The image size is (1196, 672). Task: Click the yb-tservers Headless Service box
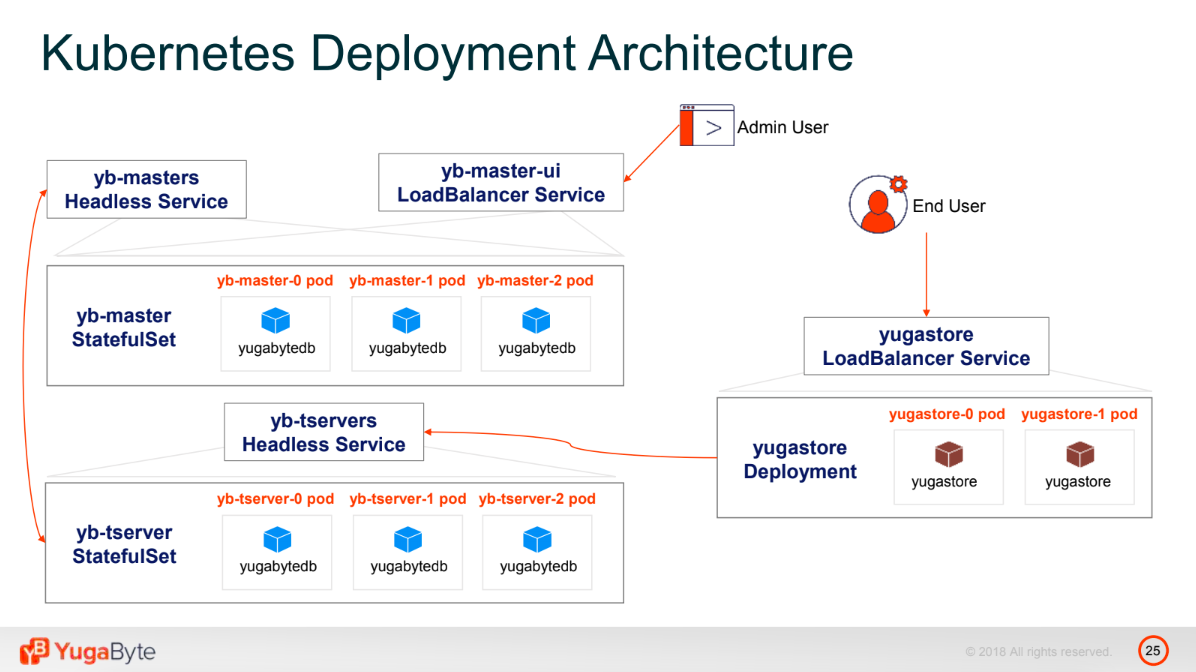(x=324, y=432)
